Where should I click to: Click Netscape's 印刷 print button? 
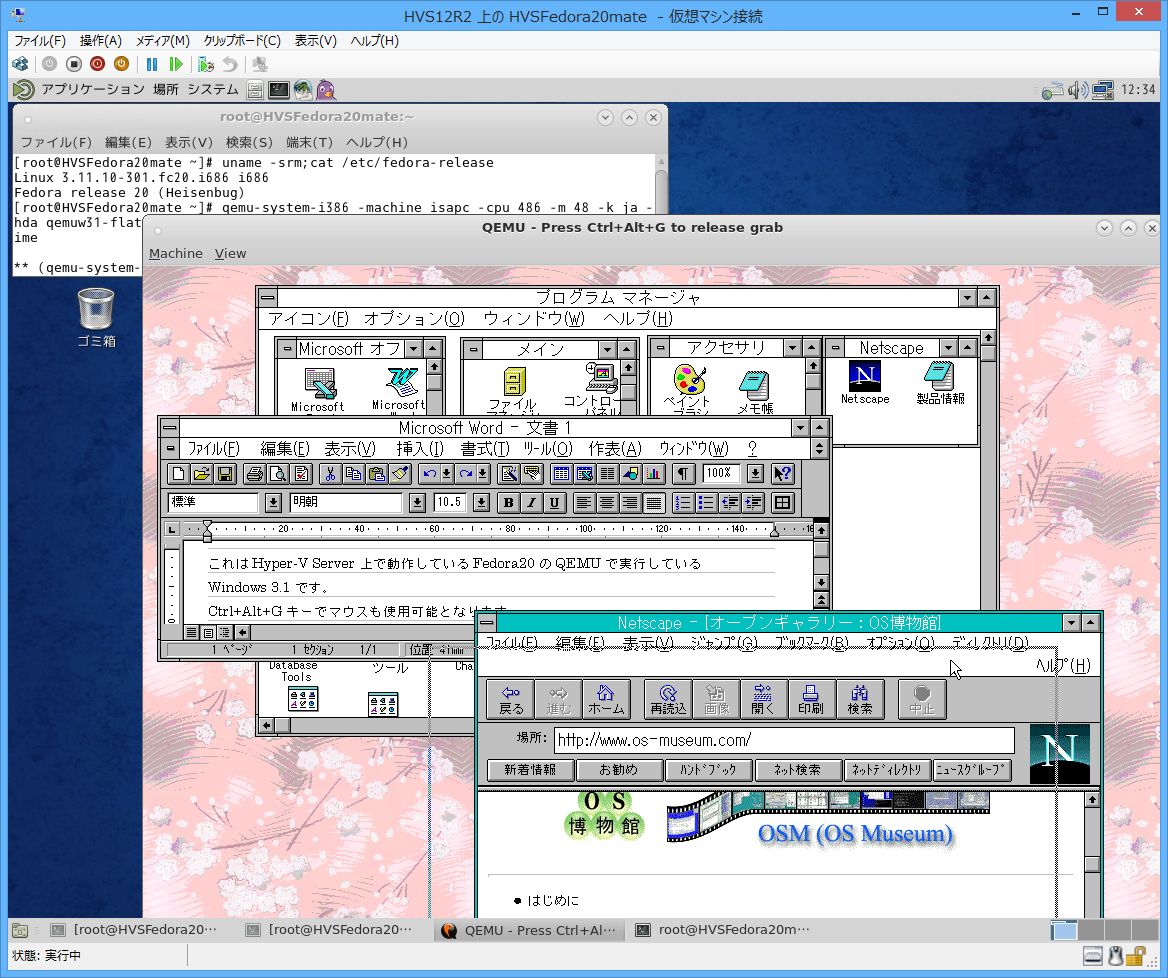pos(810,699)
